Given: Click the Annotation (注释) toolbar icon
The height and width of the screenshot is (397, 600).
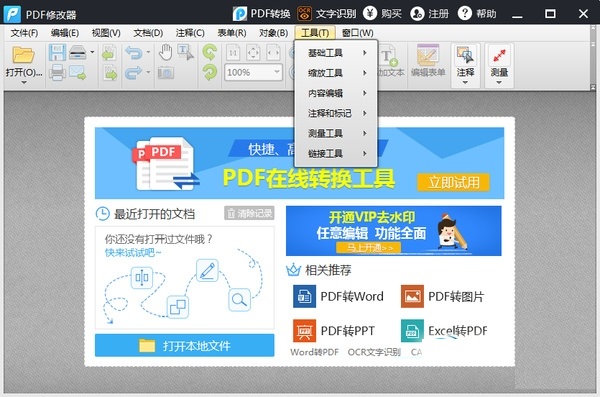Looking at the screenshot, I should [465, 56].
